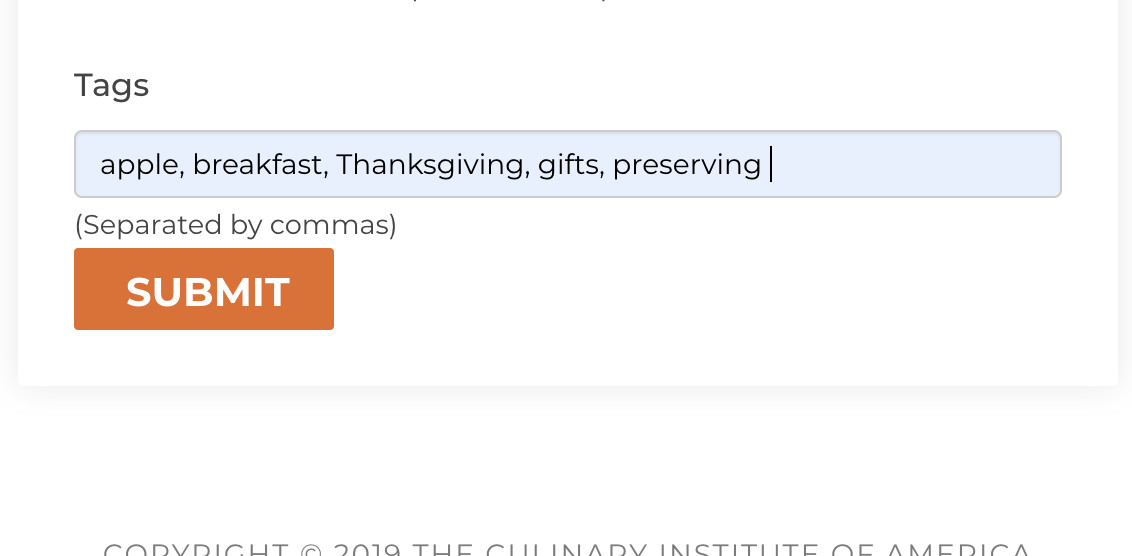Click "2019" in the footer line
Image resolution: width=1132 pixels, height=556 pixels.
click(367, 550)
